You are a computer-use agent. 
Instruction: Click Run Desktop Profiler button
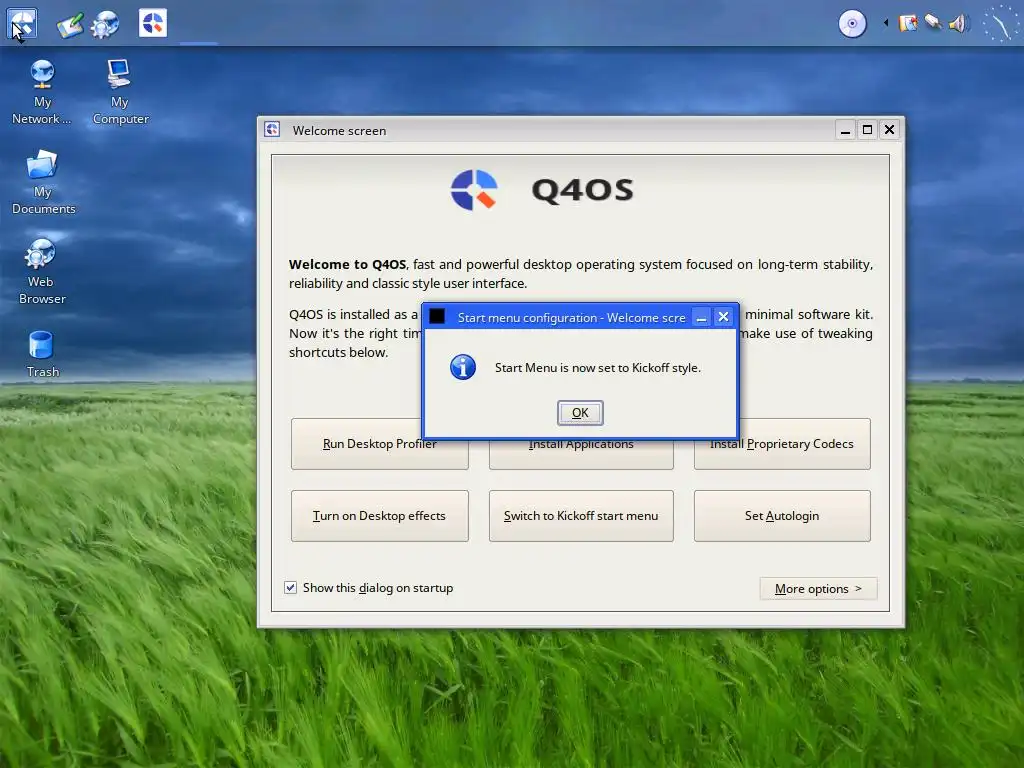coord(379,443)
